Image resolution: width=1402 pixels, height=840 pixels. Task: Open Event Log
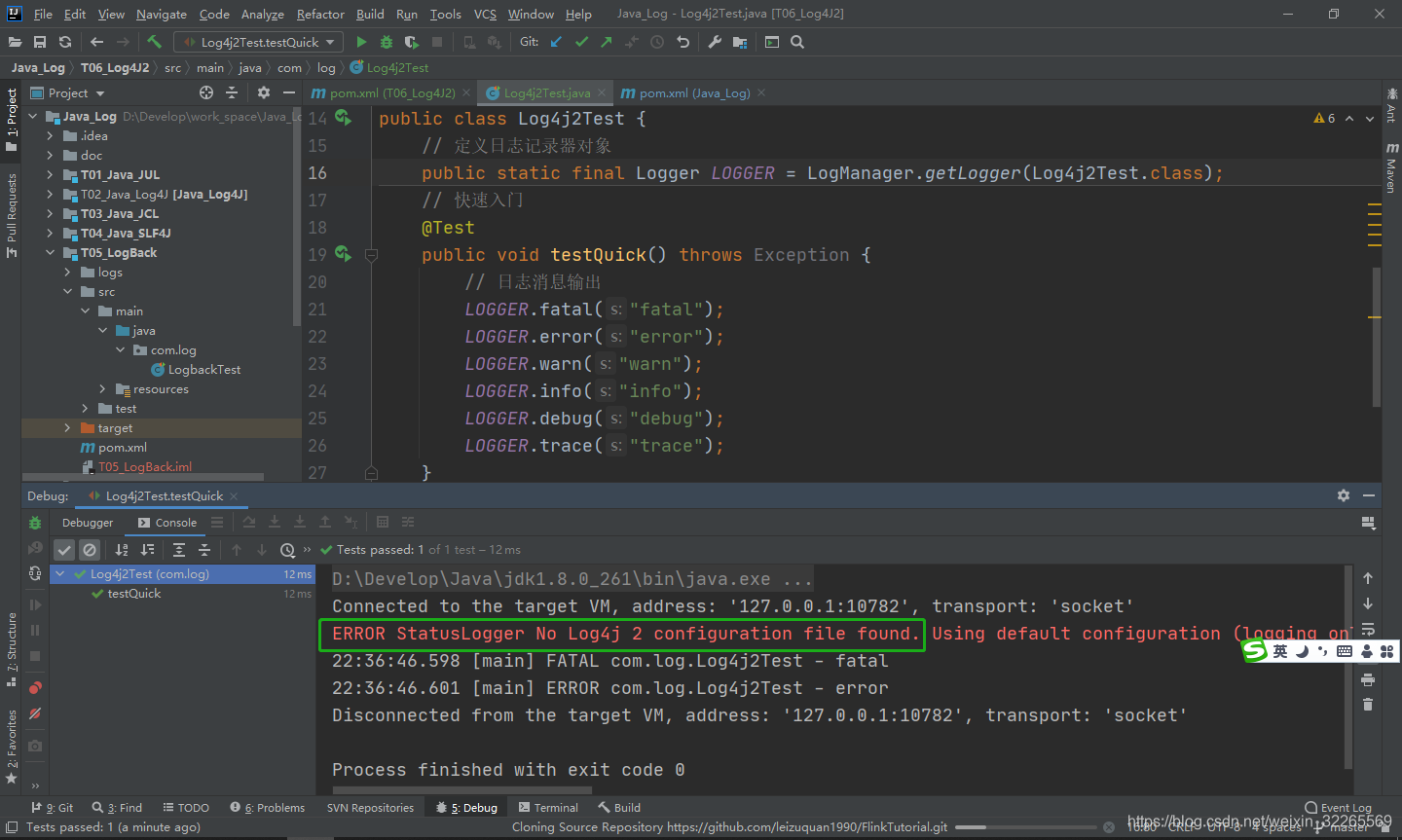pos(1338,808)
